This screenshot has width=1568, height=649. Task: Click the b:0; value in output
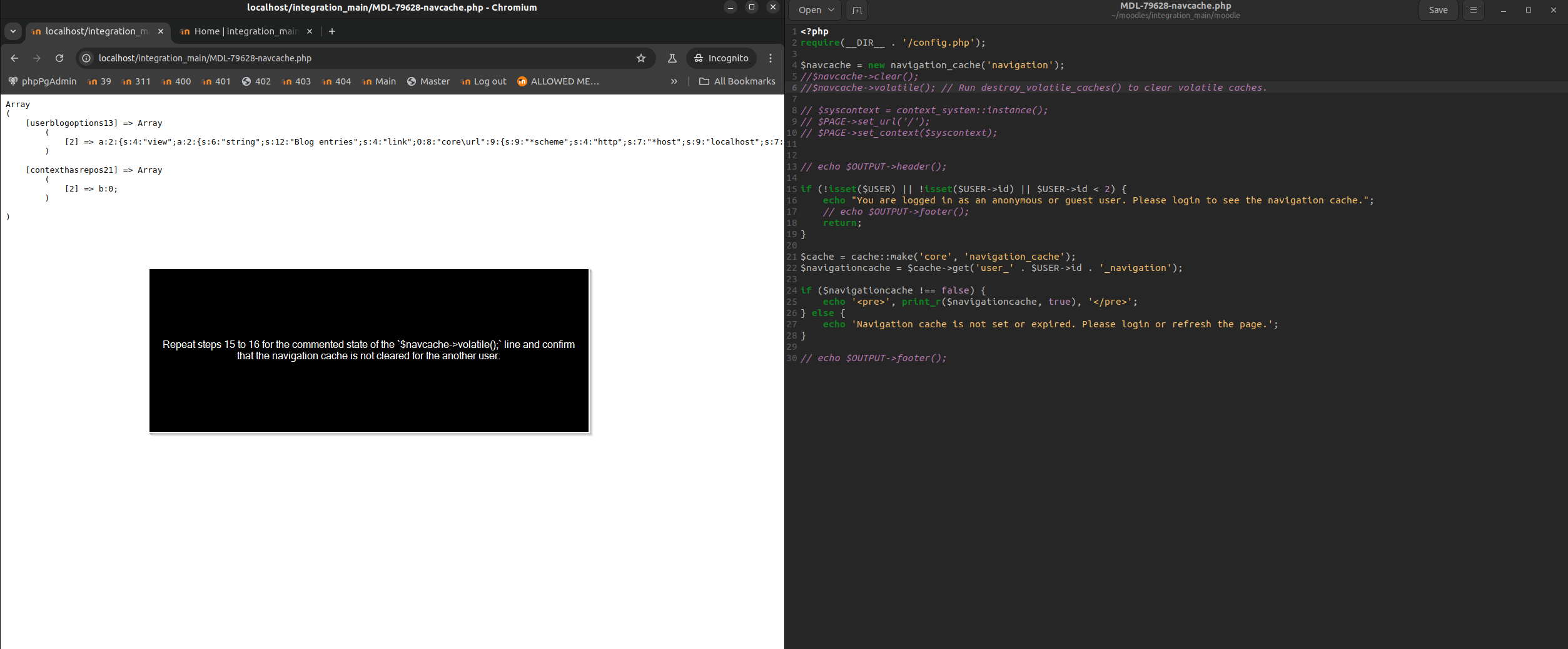coord(108,189)
